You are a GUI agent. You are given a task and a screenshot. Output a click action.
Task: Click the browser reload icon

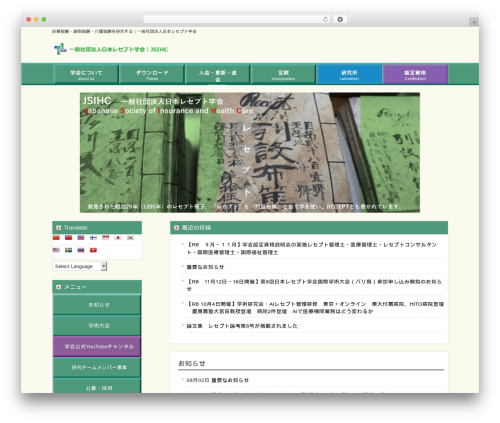point(325,19)
